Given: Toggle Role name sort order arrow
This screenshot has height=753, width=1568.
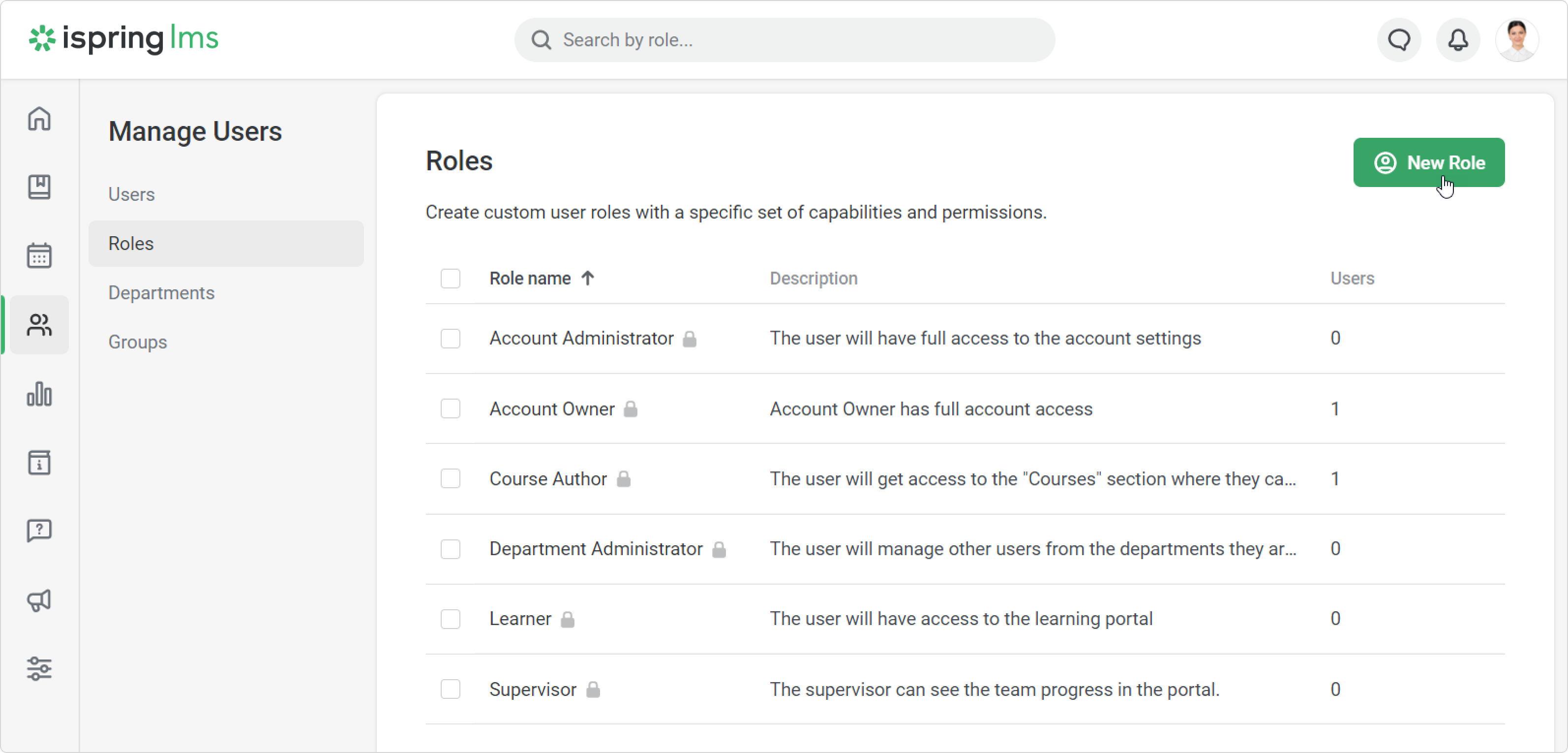Looking at the screenshot, I should 587,279.
